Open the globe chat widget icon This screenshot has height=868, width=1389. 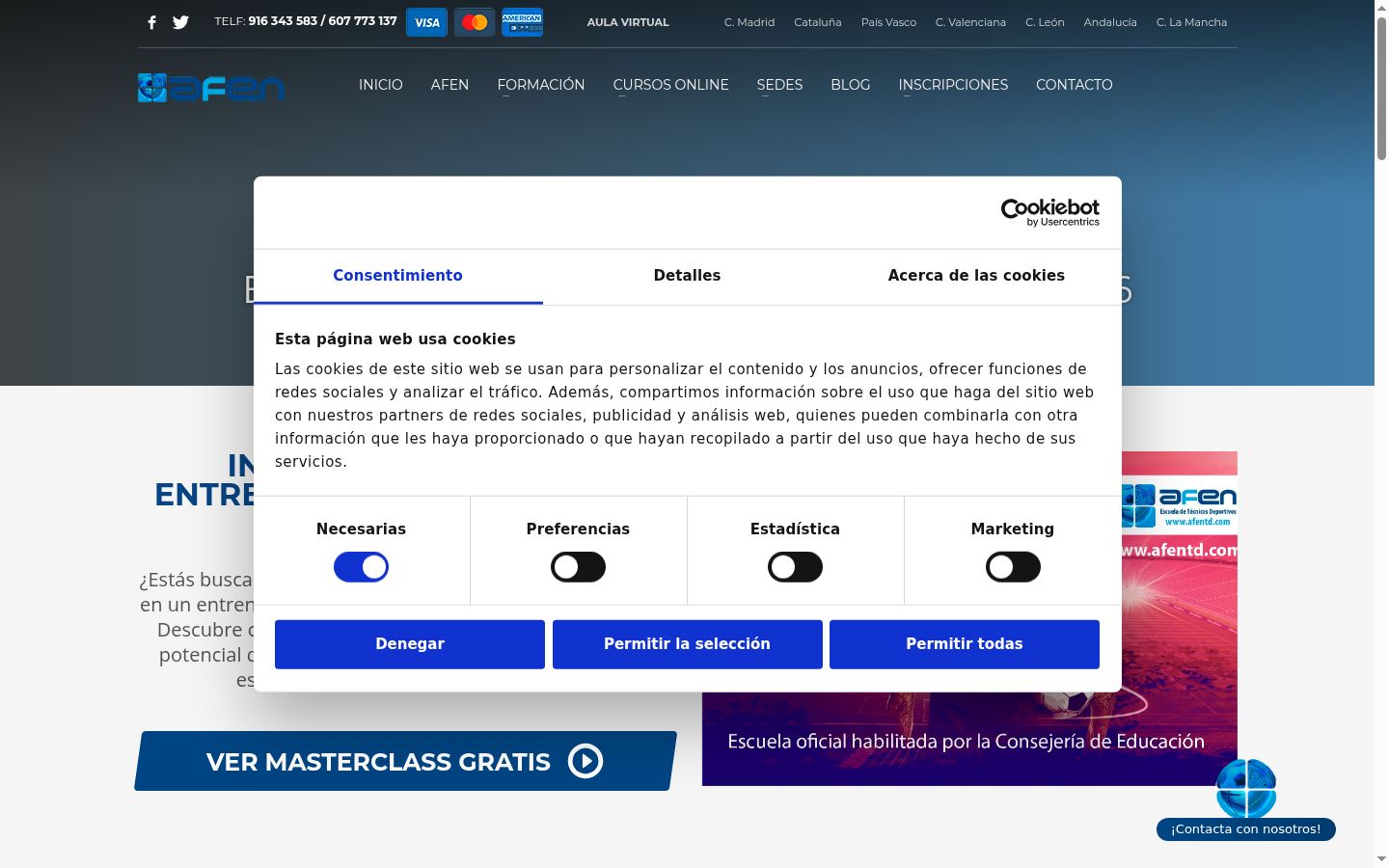point(1246,788)
